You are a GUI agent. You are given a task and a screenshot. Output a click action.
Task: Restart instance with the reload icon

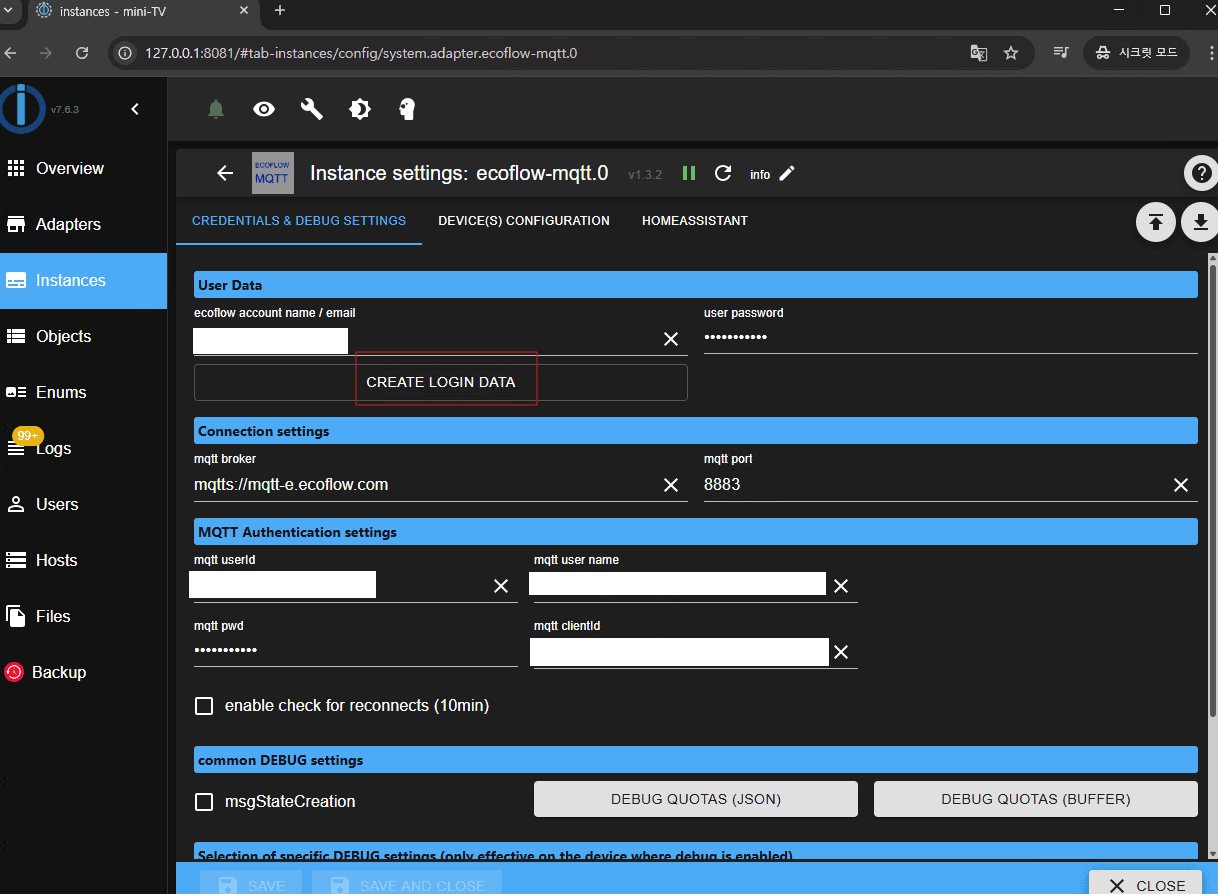pos(723,173)
